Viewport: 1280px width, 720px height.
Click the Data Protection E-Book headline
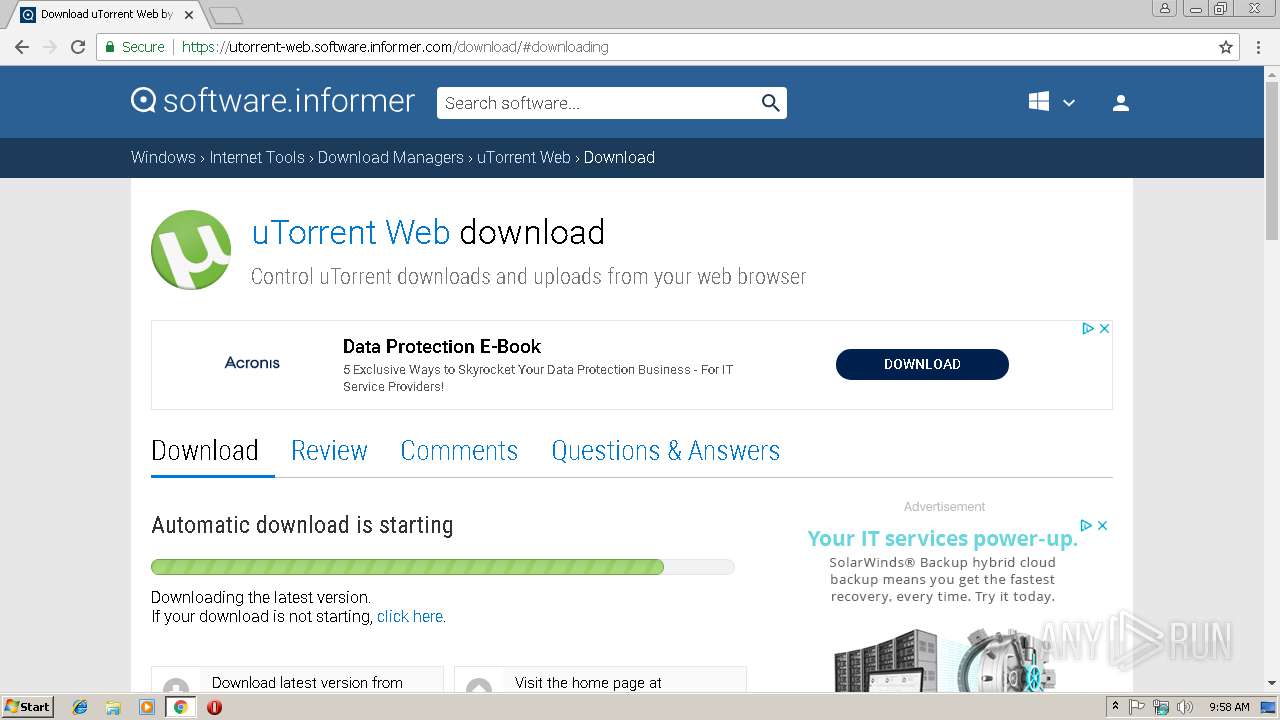click(x=442, y=347)
